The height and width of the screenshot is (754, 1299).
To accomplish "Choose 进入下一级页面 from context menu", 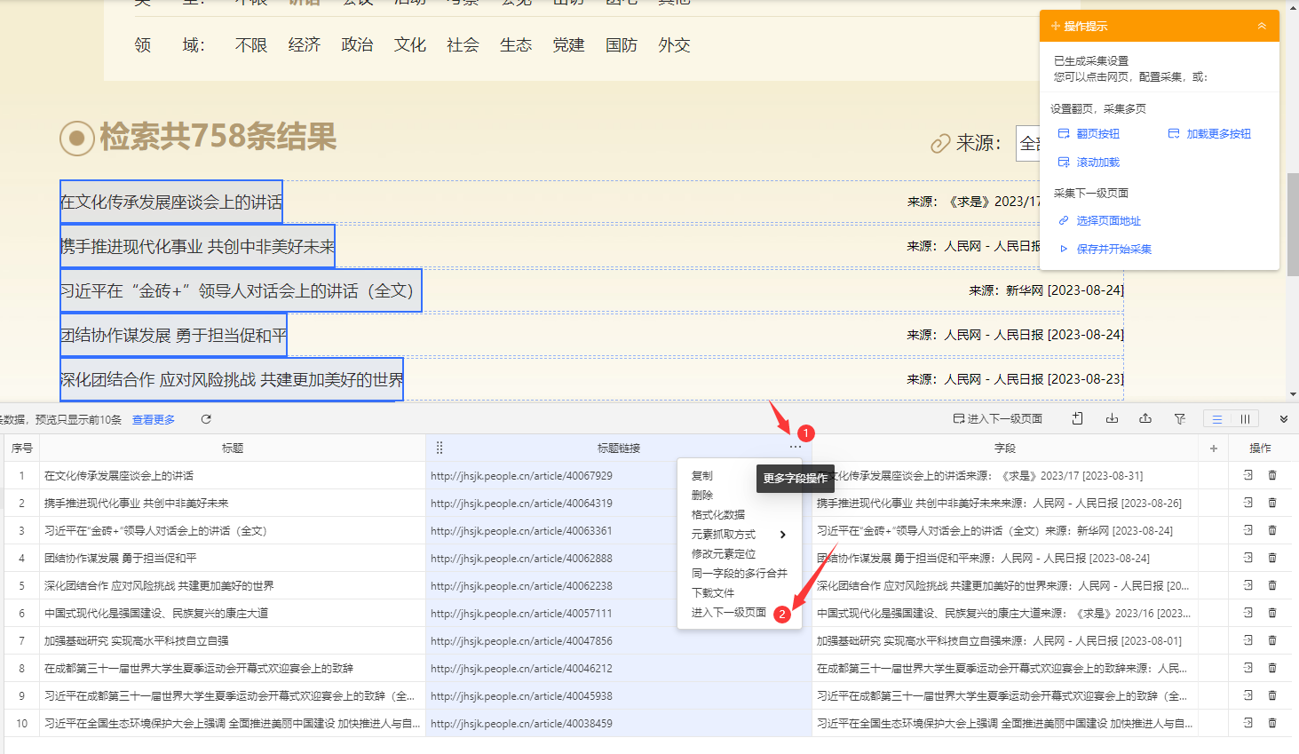I will (x=728, y=612).
